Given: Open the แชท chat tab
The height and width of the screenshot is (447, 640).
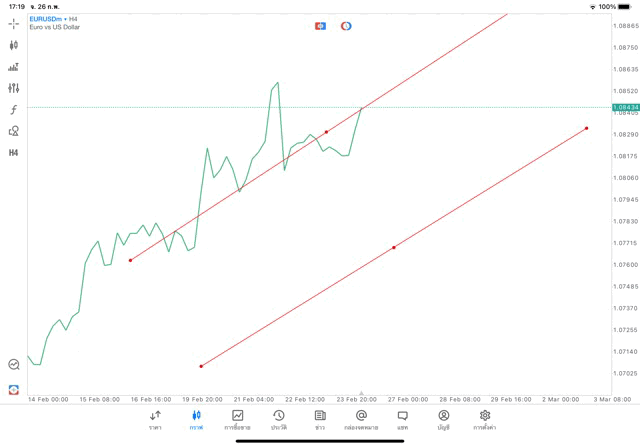Looking at the screenshot, I should tap(402, 420).
